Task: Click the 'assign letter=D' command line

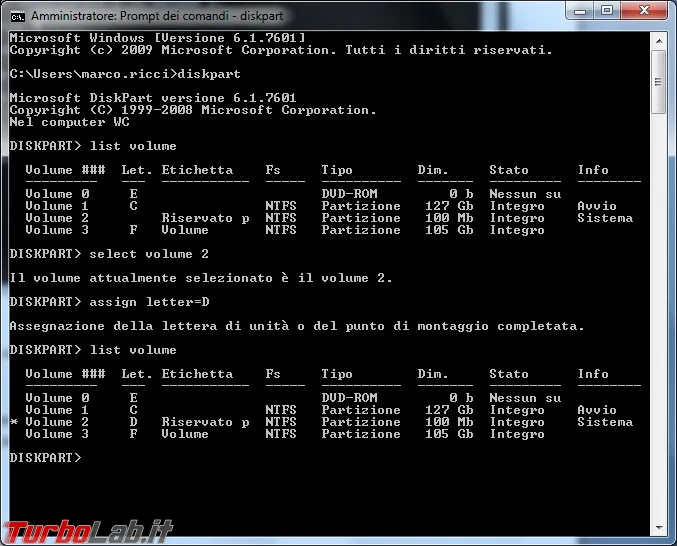Action: tap(110, 302)
